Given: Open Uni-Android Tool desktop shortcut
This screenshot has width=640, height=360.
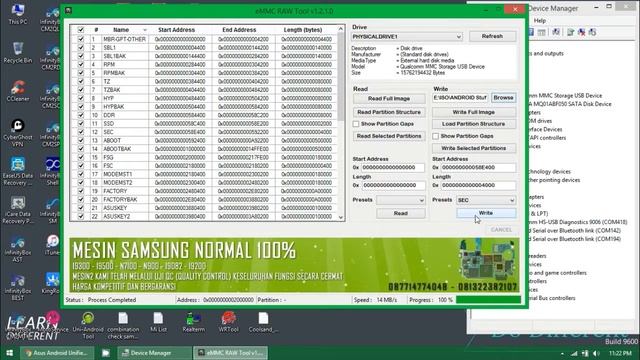Looking at the screenshot, I should click(x=88, y=325).
